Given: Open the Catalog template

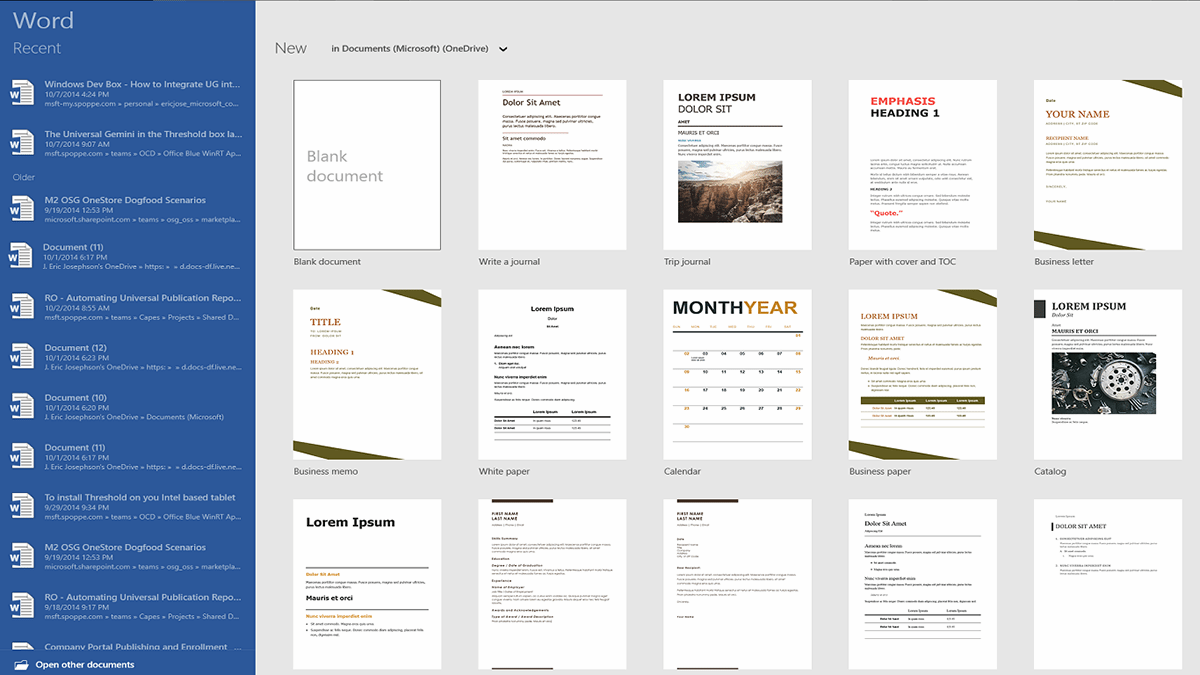Looking at the screenshot, I should click(x=1108, y=375).
